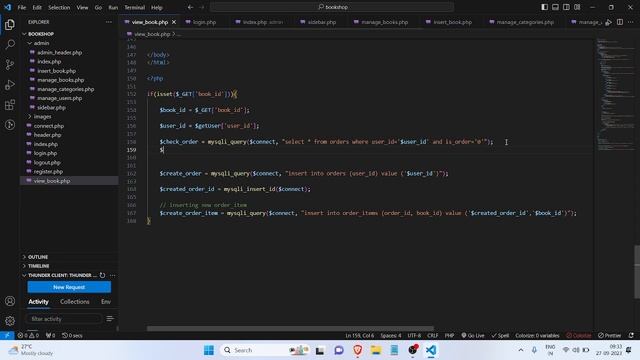The height and width of the screenshot is (360, 640).
Task: Open notifications bell in status bar
Action: coord(631,335)
